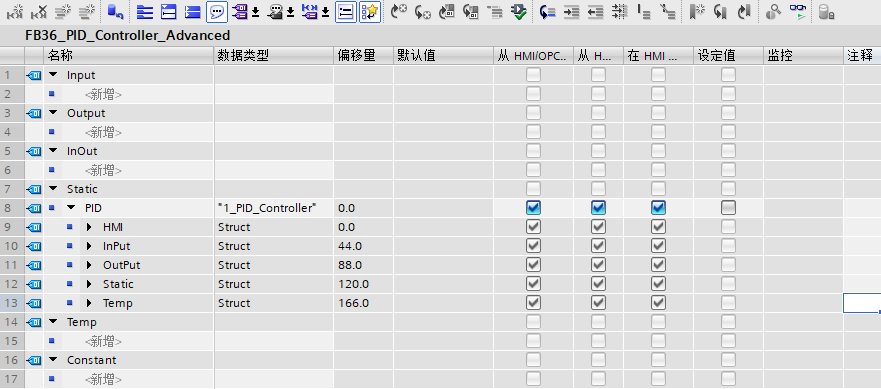Toggle monitoring with the glasses icon
The image size is (881, 389).
pos(797,11)
